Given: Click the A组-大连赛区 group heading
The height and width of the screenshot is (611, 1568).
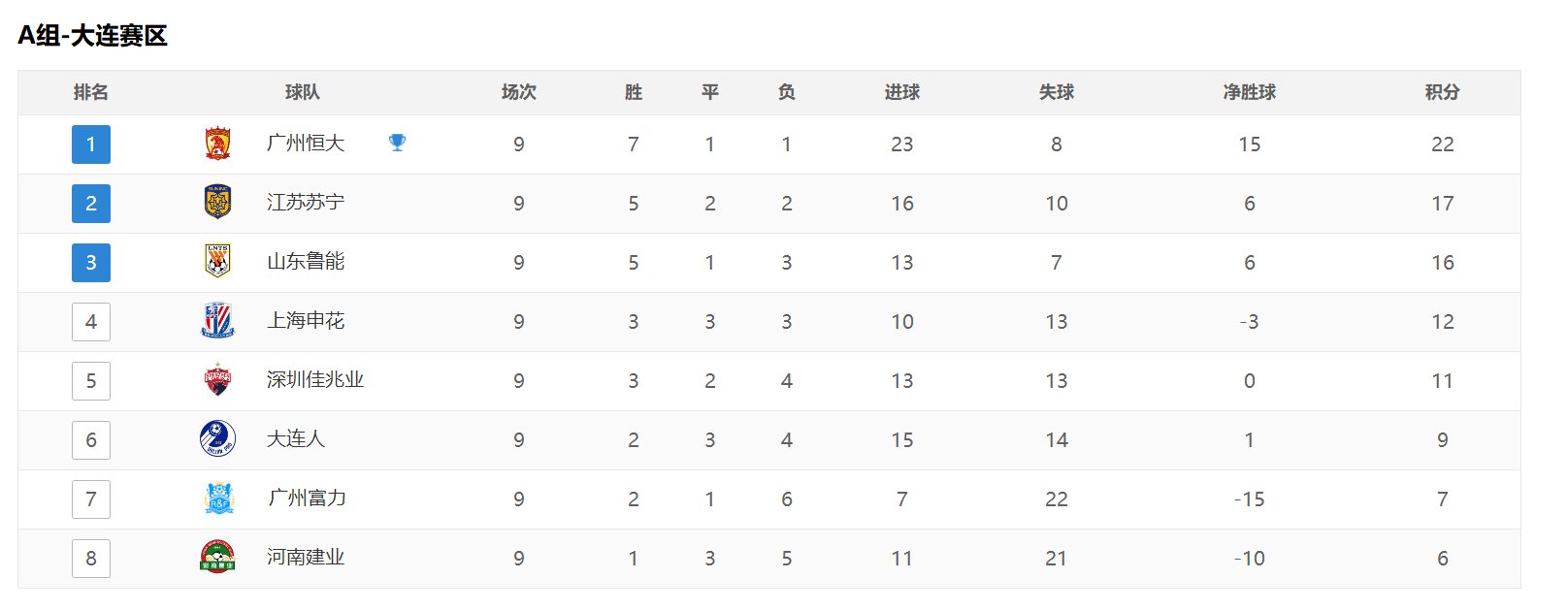Looking at the screenshot, I should click(x=93, y=36).
